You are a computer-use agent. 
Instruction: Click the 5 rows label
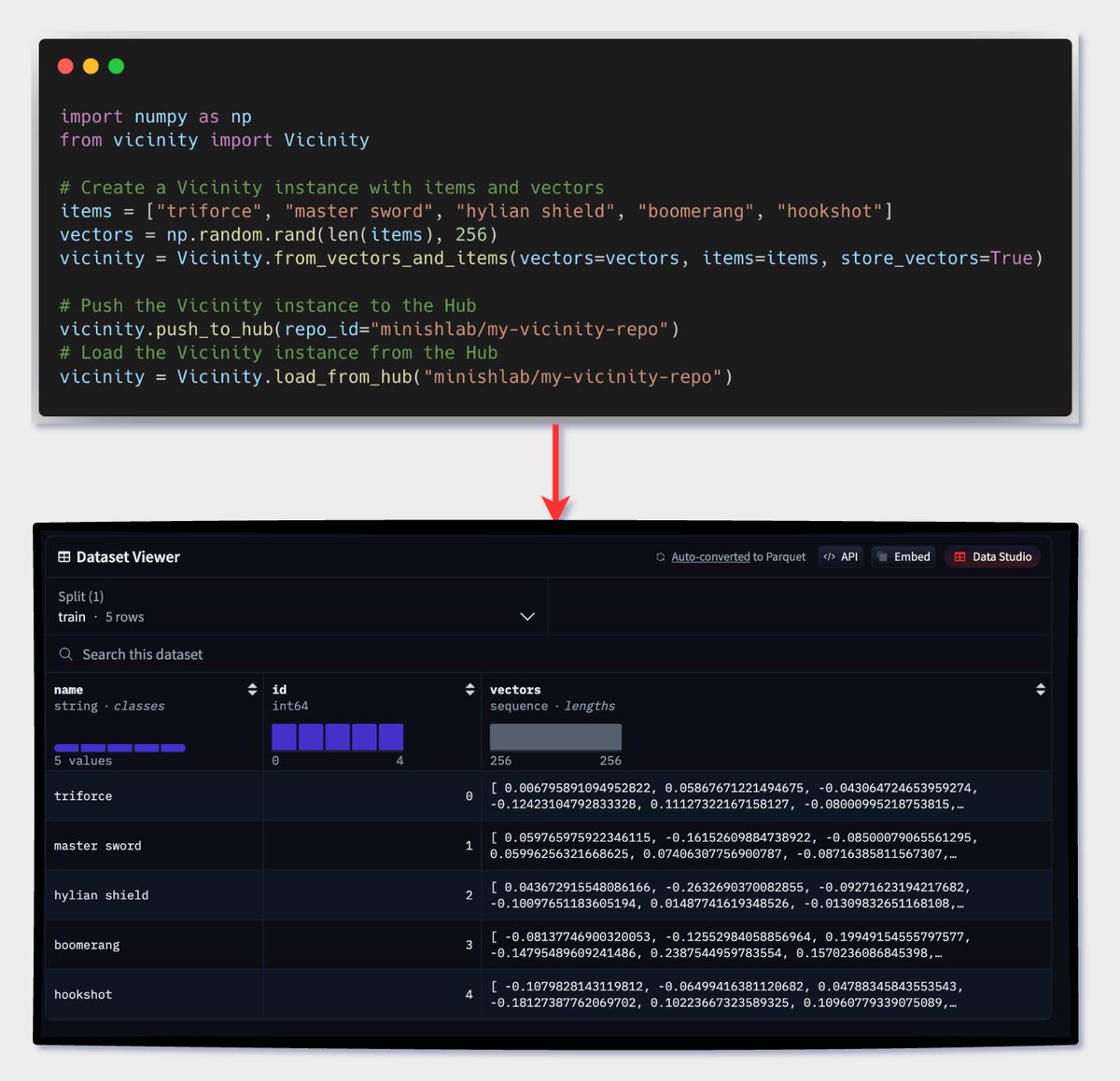pos(124,617)
